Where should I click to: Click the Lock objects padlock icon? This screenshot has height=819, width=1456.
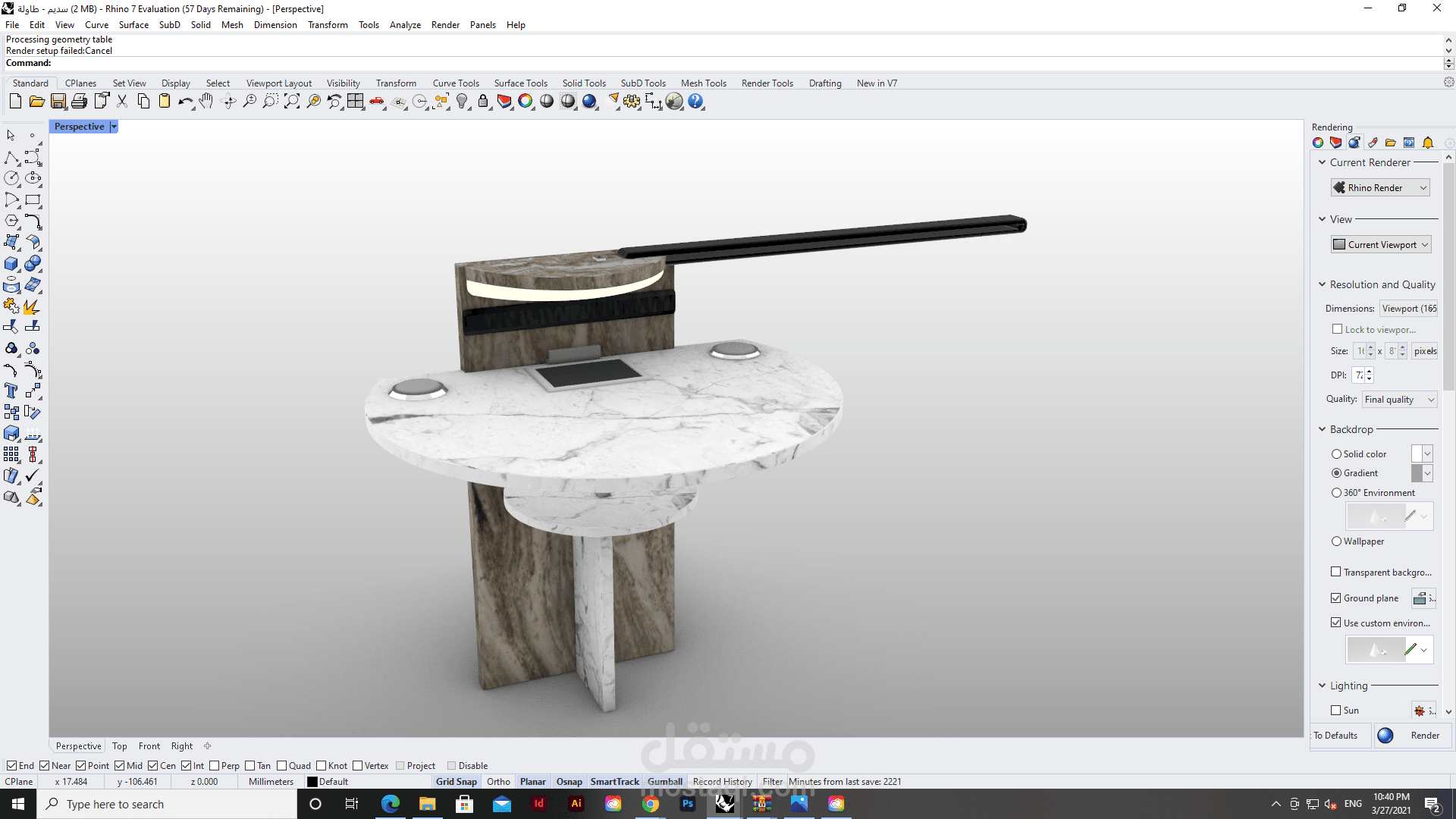tap(483, 102)
